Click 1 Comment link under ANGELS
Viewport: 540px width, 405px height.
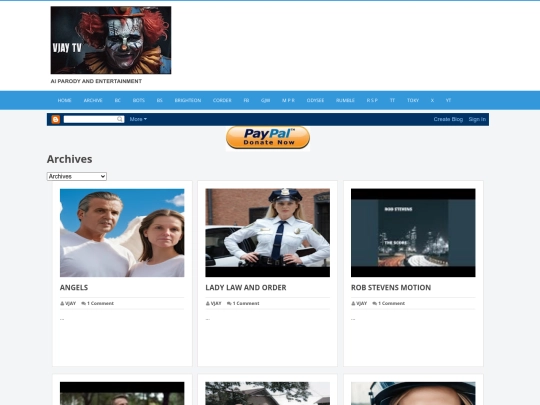coord(100,303)
